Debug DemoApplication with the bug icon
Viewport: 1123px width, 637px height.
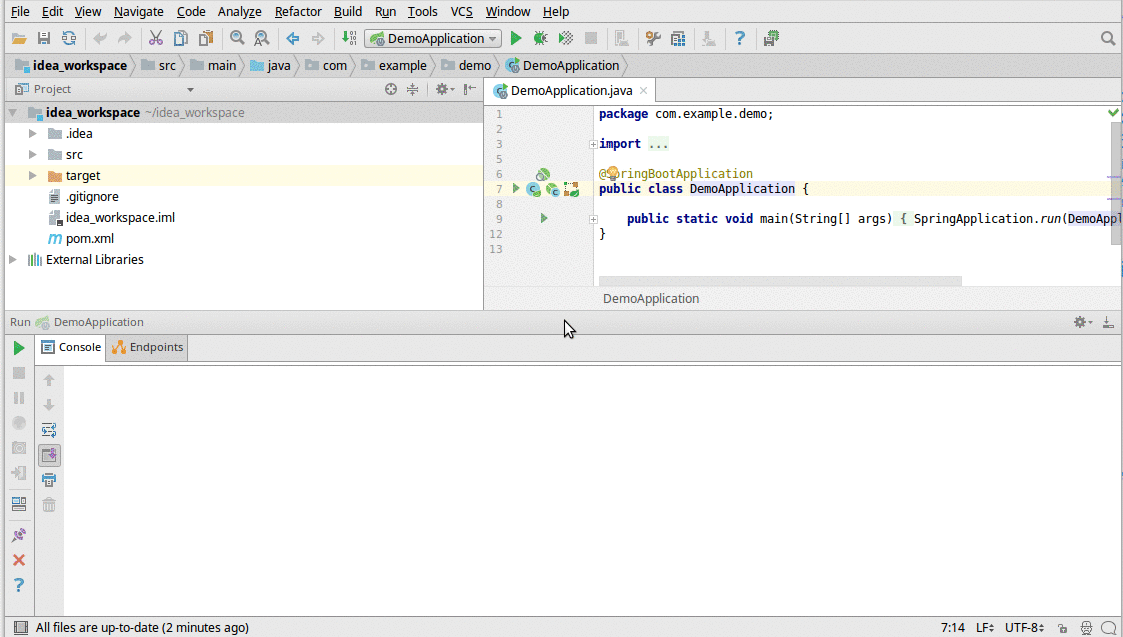541,39
